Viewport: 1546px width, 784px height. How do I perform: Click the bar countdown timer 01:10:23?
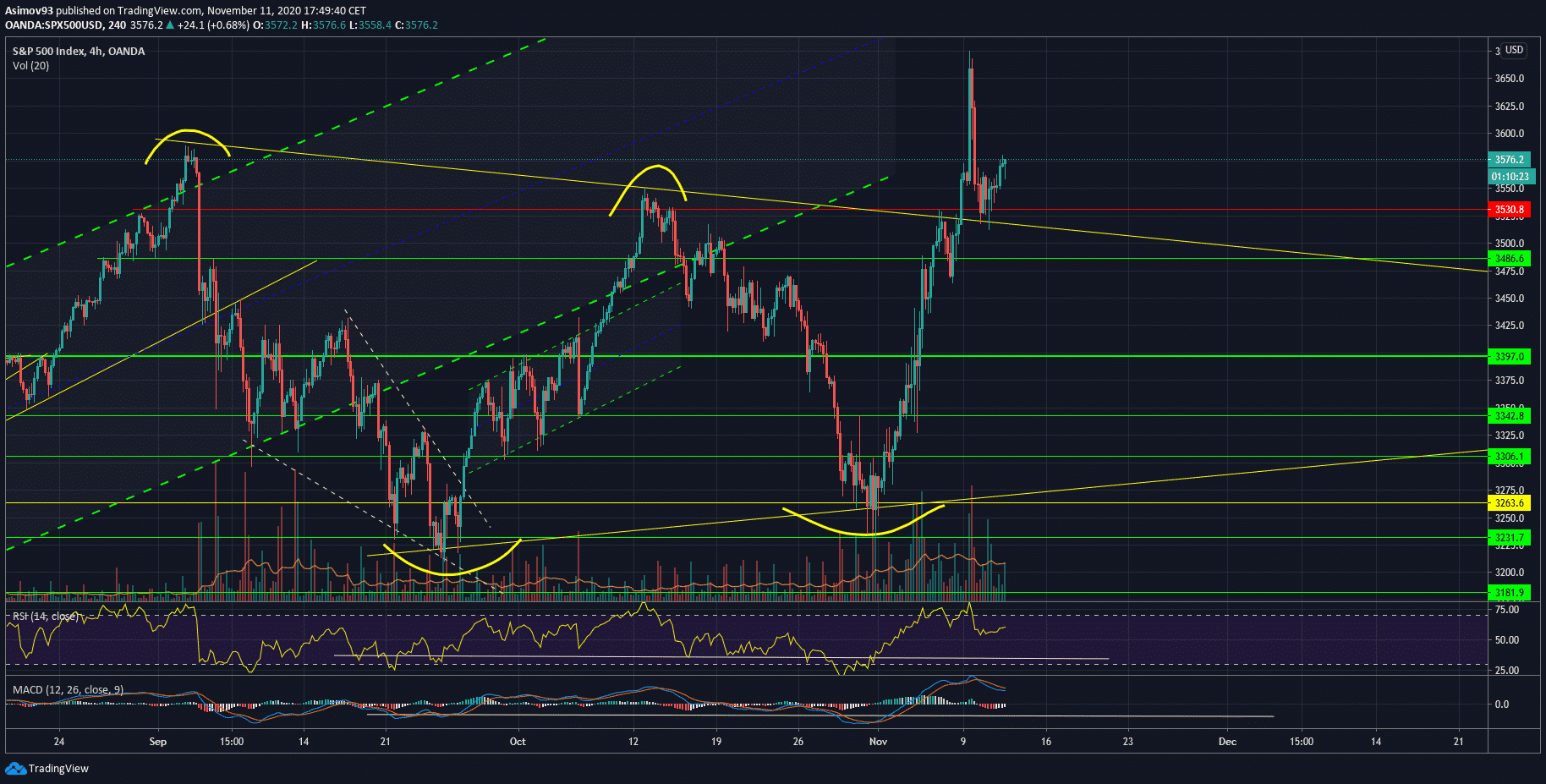(x=1510, y=177)
